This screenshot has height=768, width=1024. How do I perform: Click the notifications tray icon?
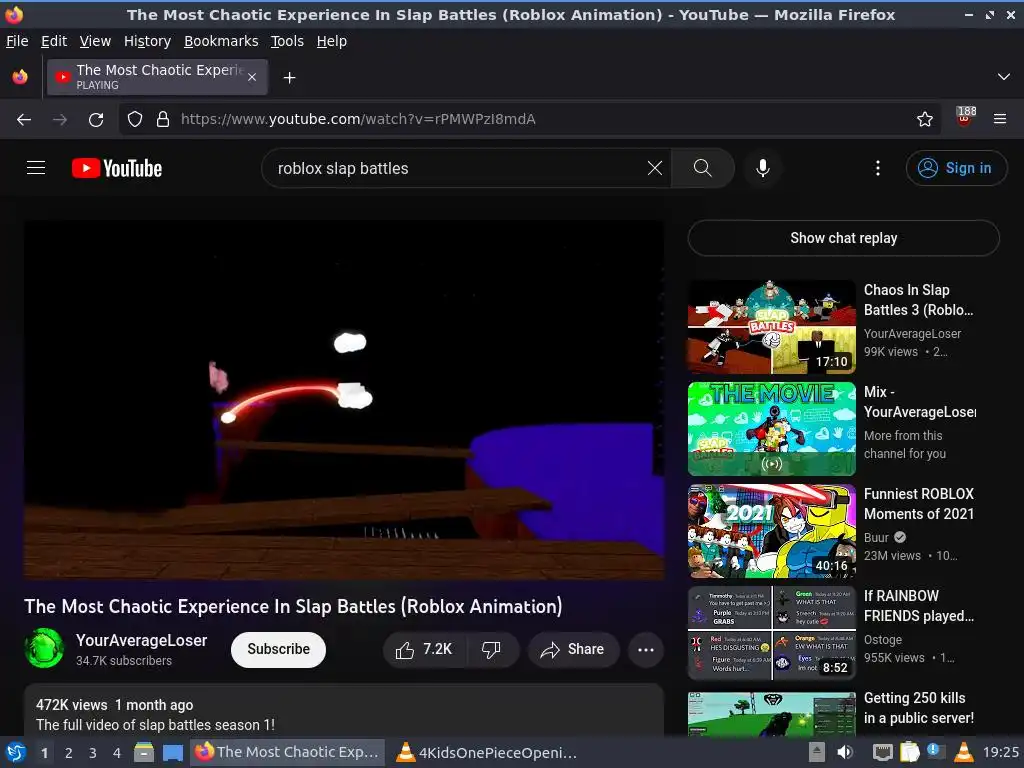(x=935, y=752)
